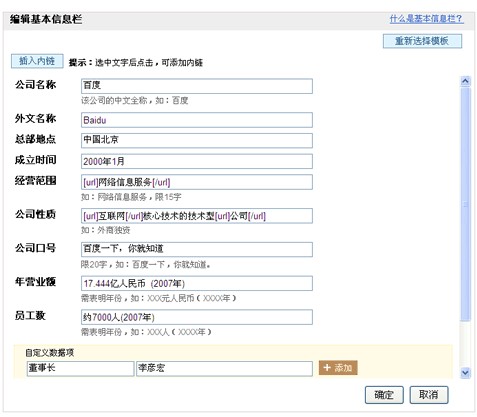Click the 年营业额 field showing 17.444亿人民币

[197, 283]
